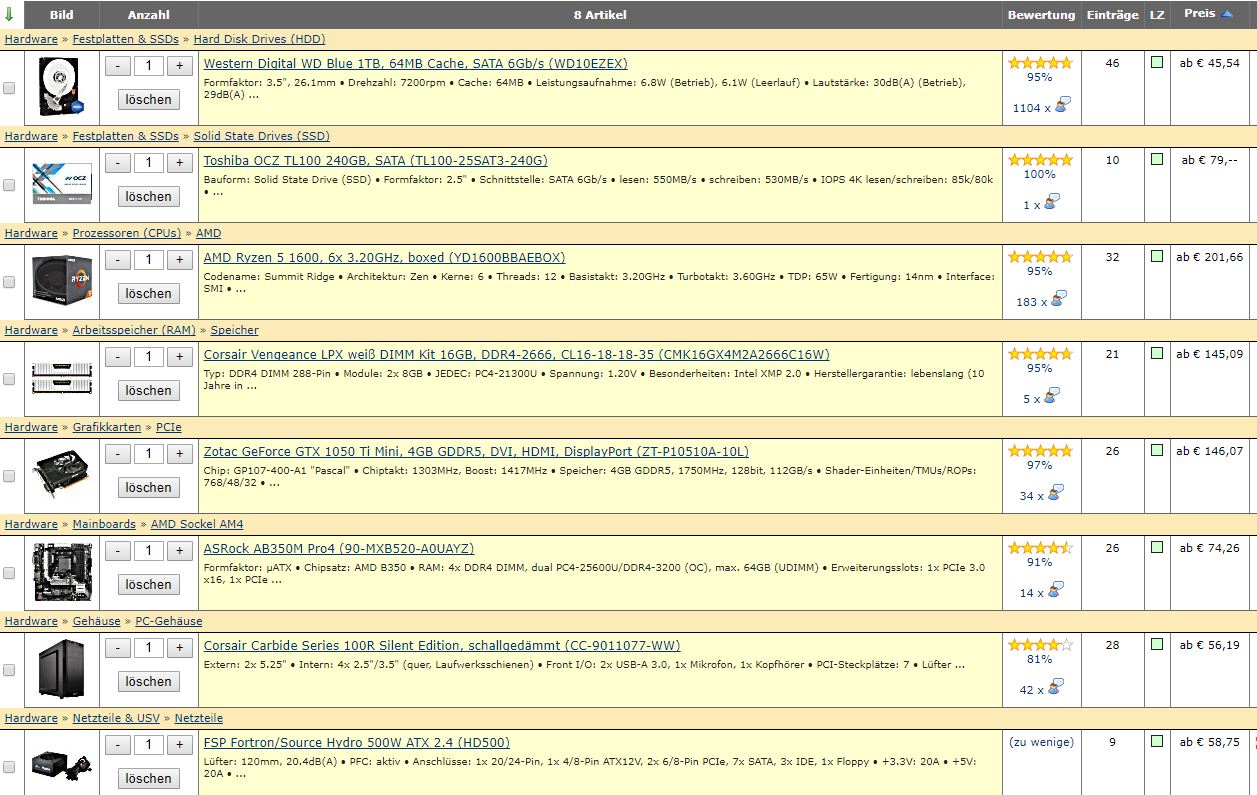Click star rating of WD Blue 1TB
Viewport: 1257px width, 795px height.
1040,63
